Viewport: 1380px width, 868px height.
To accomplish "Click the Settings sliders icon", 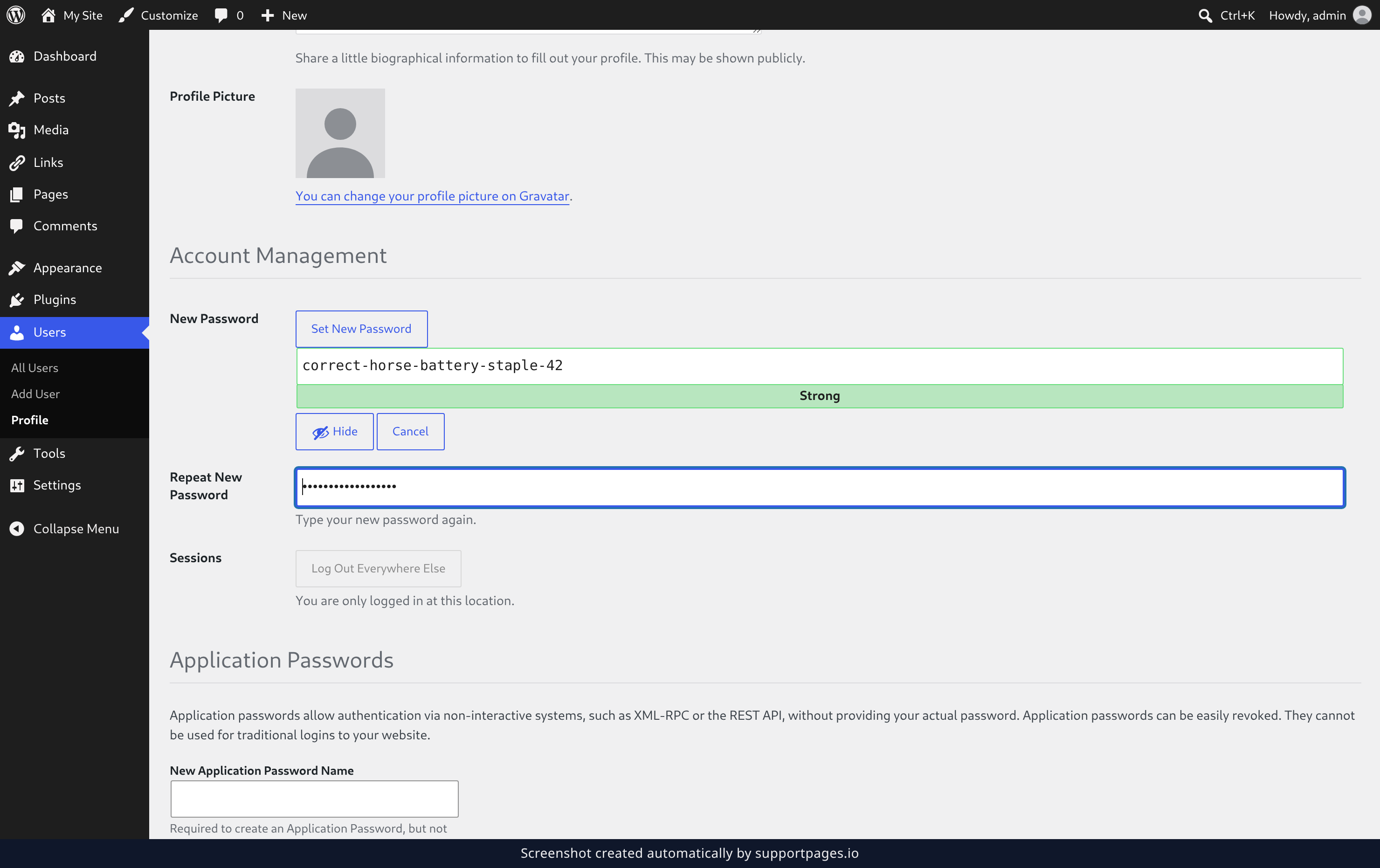I will click(x=17, y=485).
